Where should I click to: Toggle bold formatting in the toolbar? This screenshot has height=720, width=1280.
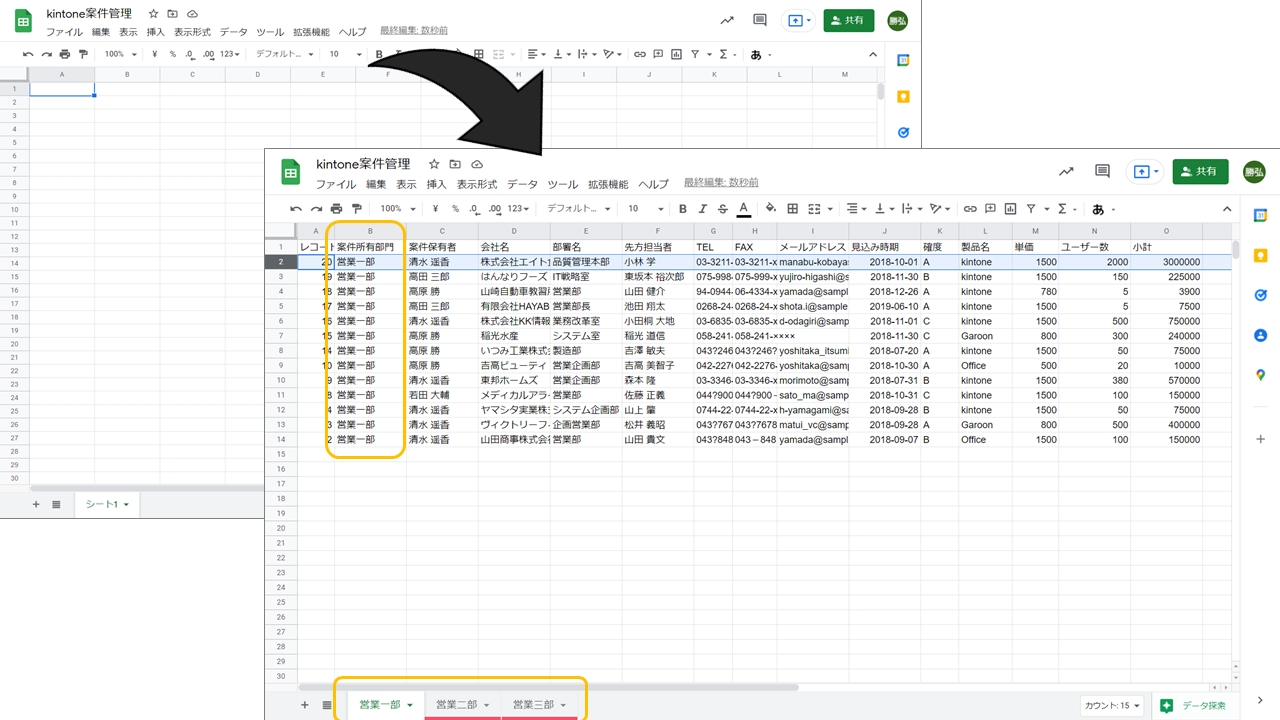coord(683,209)
